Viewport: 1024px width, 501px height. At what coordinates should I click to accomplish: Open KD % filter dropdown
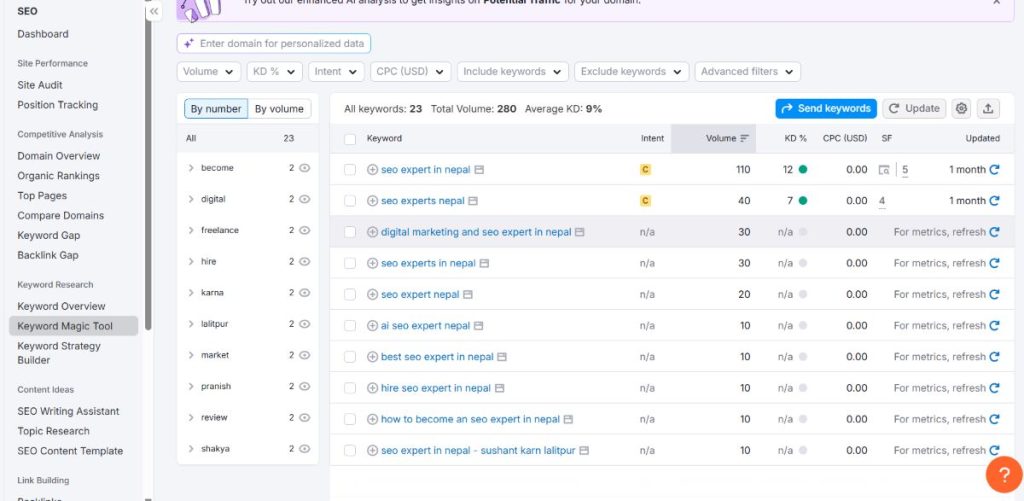point(274,72)
